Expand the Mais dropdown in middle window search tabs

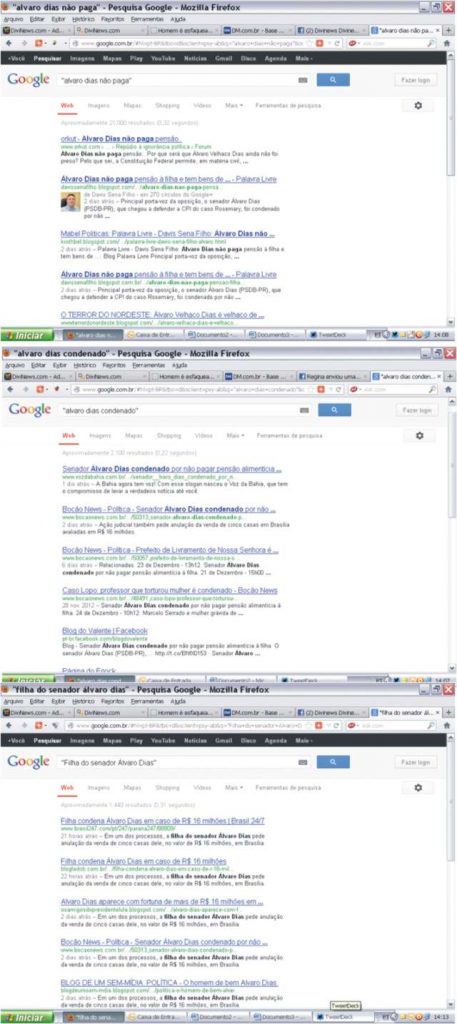[x=235, y=436]
